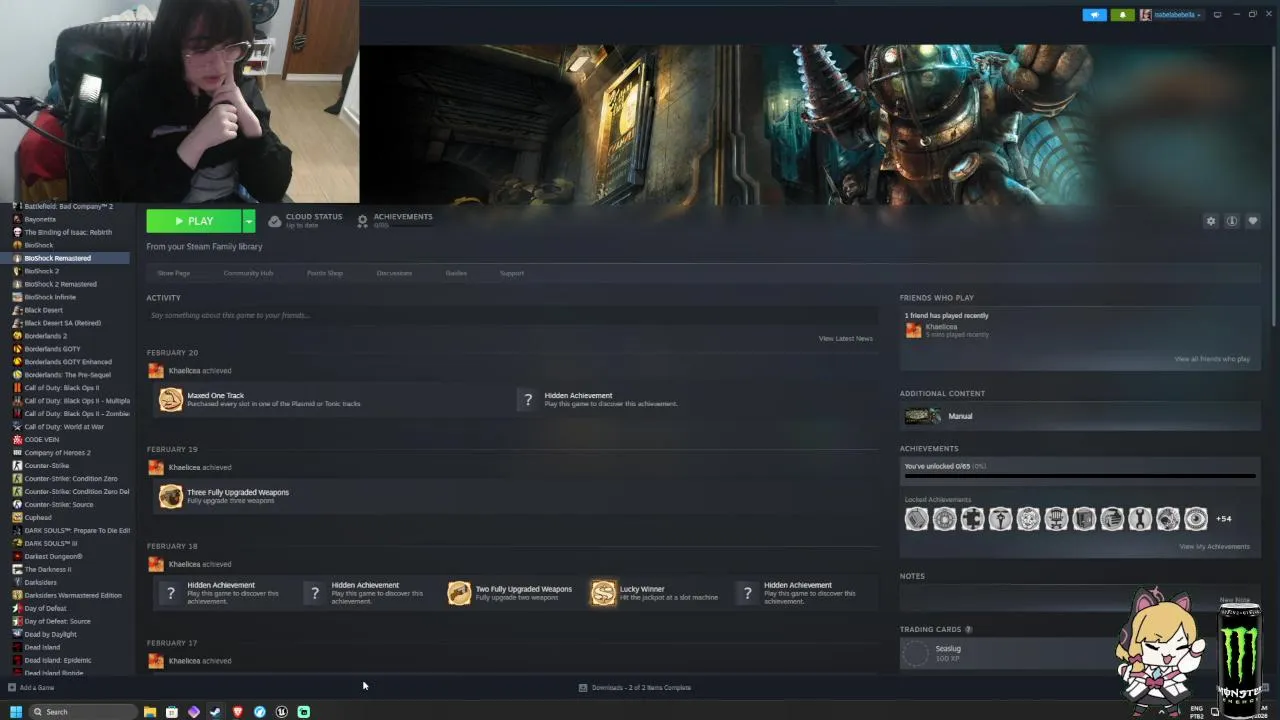This screenshot has width=1280, height=720.
Task: Open the dropdown arrow beside PLAY
Action: coord(249,221)
